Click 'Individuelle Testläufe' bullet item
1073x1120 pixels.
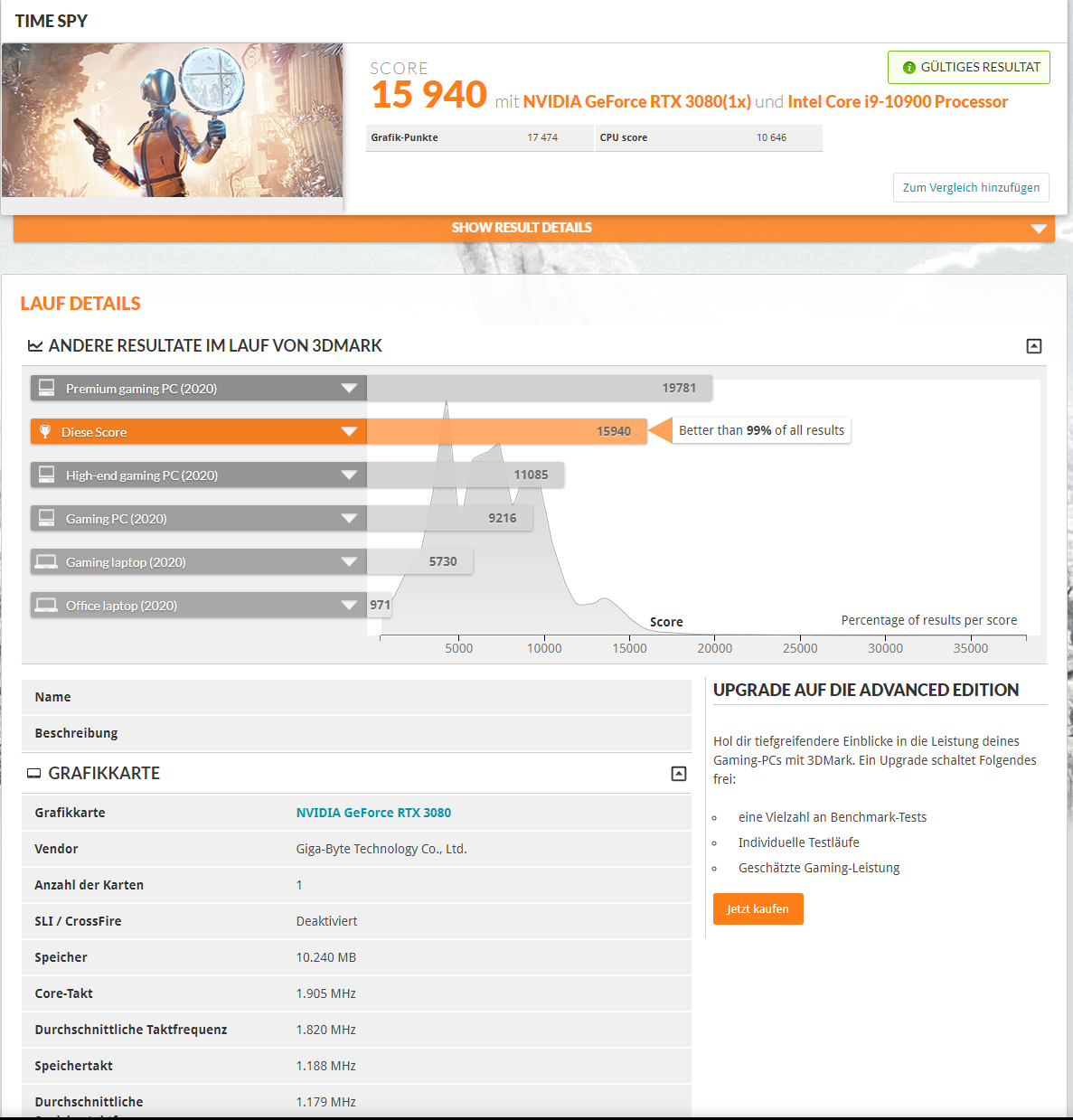(799, 842)
